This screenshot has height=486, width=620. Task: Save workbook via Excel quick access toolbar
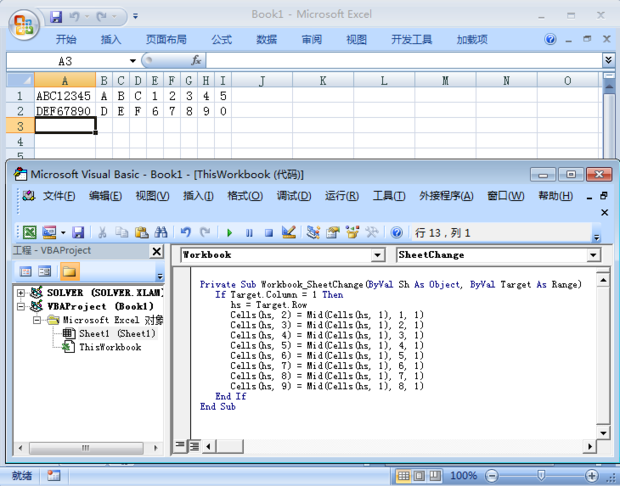pyautogui.click(x=56, y=17)
